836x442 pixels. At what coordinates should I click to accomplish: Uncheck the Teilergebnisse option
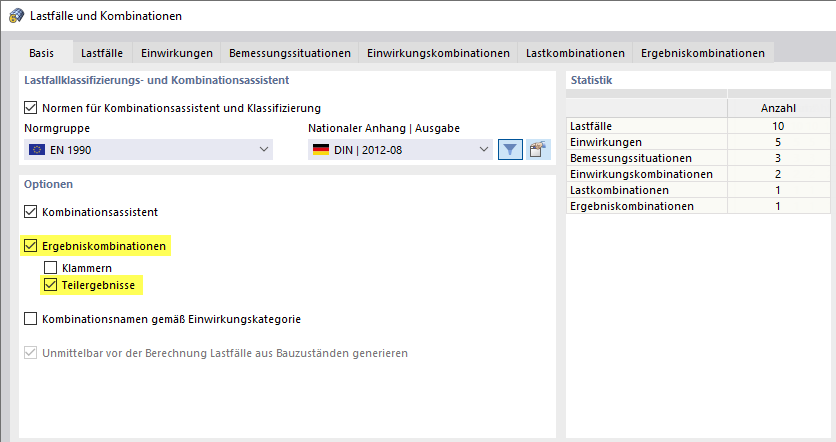point(50,285)
